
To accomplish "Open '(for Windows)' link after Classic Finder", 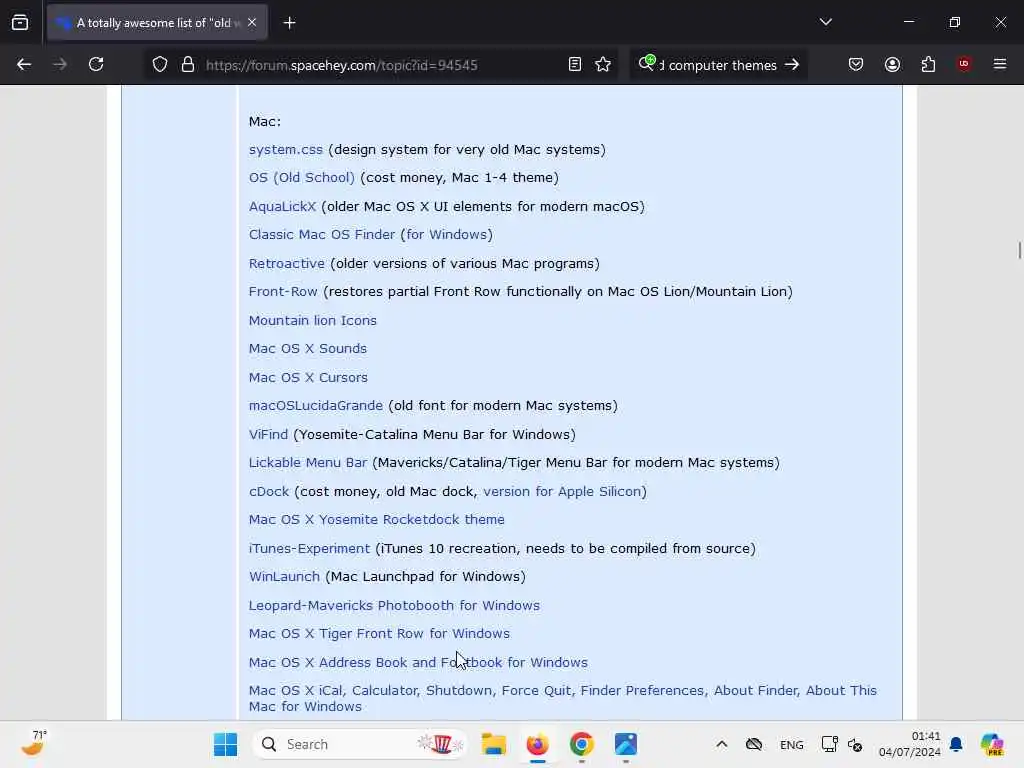I will click(x=447, y=234).
